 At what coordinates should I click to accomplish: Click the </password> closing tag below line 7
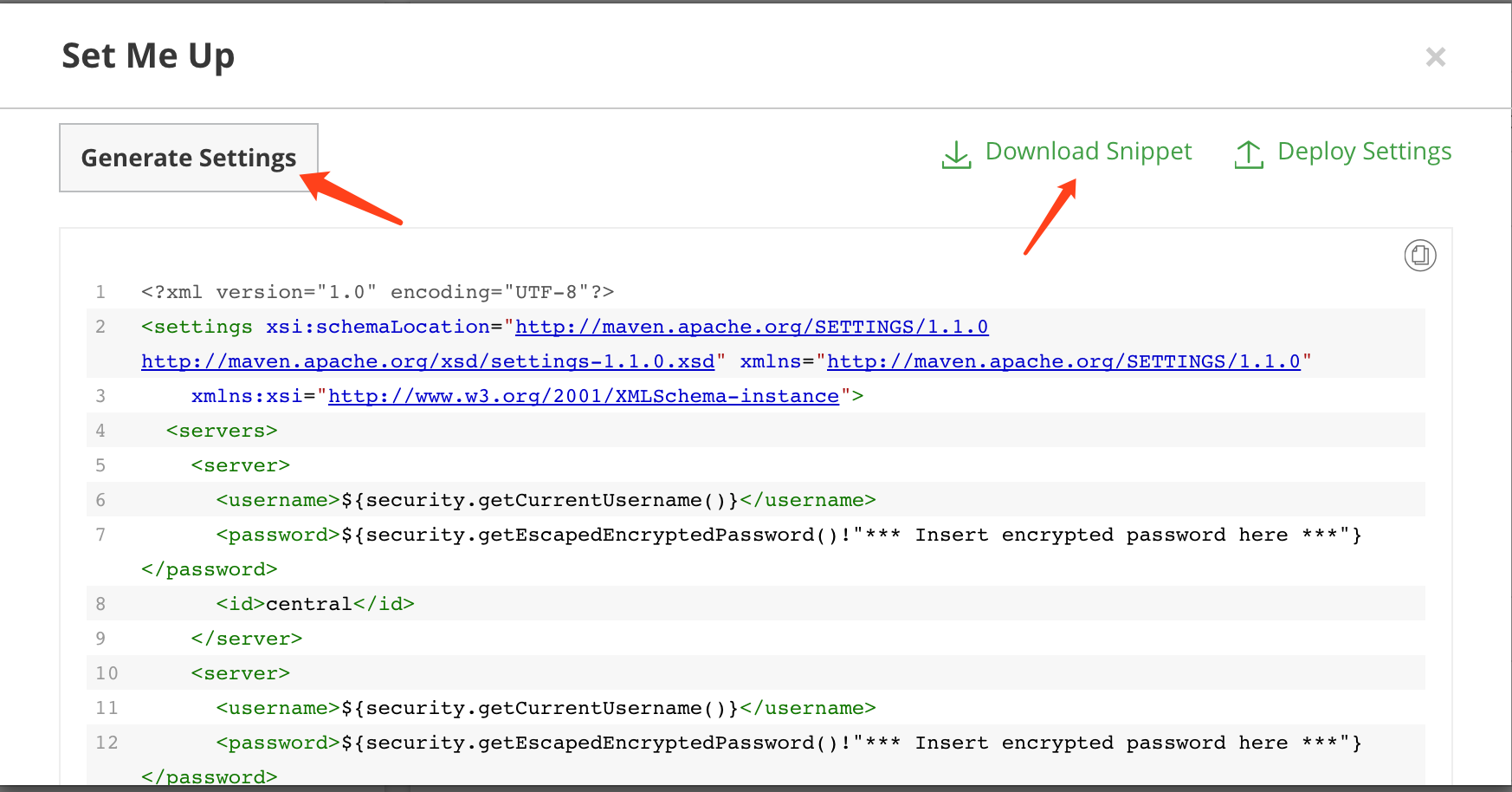click(210, 569)
